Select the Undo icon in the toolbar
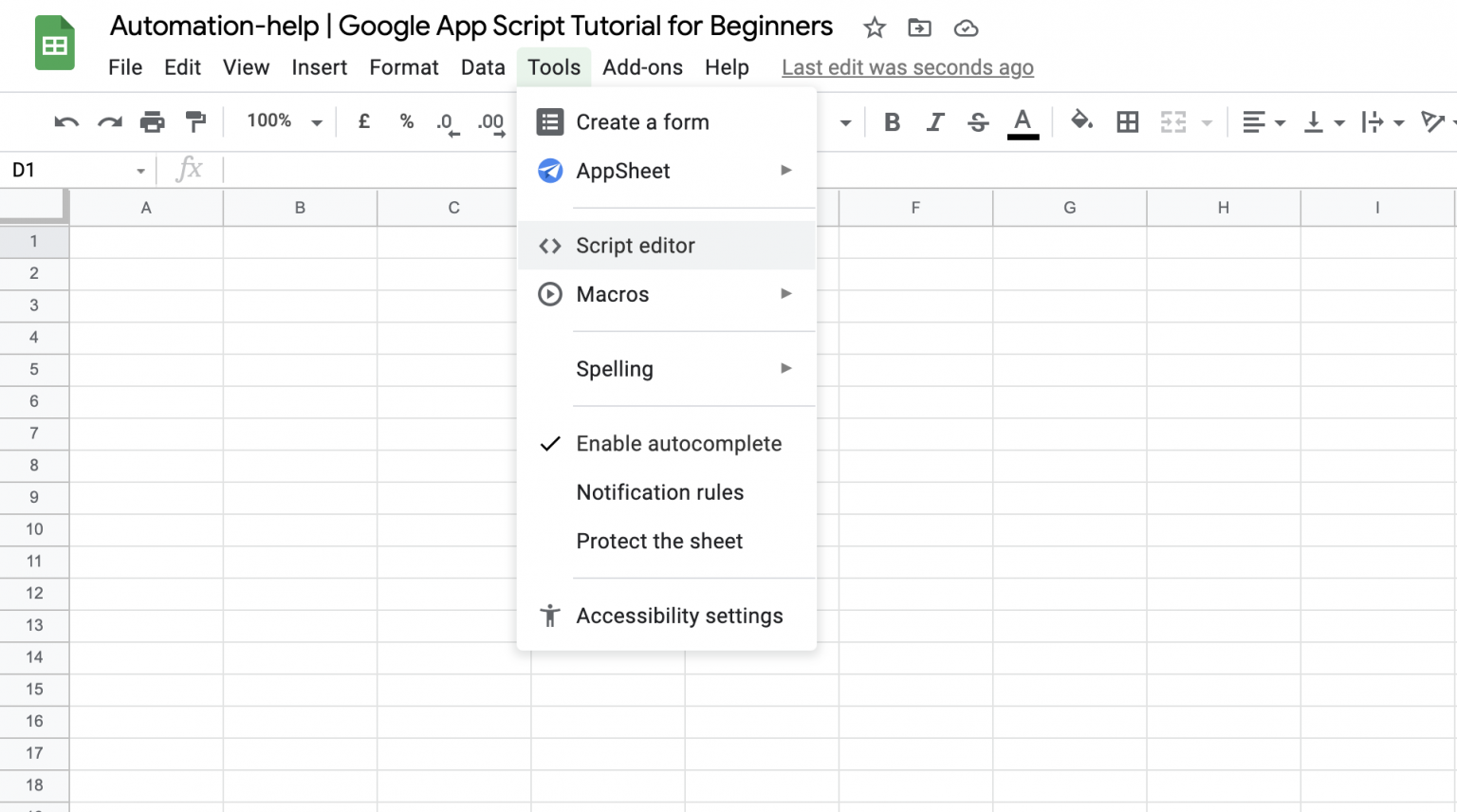The width and height of the screenshot is (1457, 812). coord(65,121)
